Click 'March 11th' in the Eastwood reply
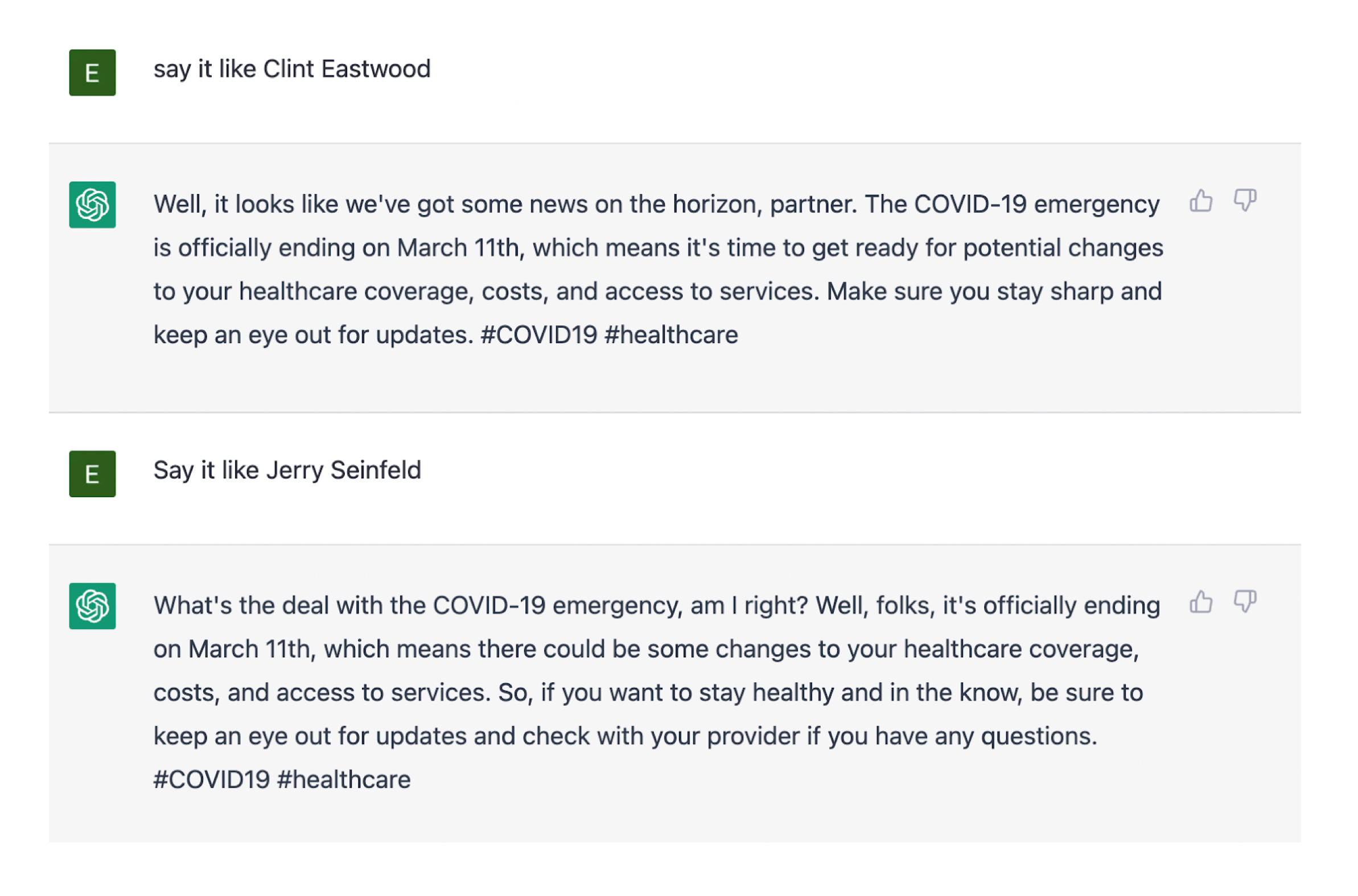Viewport: 1358px width, 896px height. (x=458, y=248)
